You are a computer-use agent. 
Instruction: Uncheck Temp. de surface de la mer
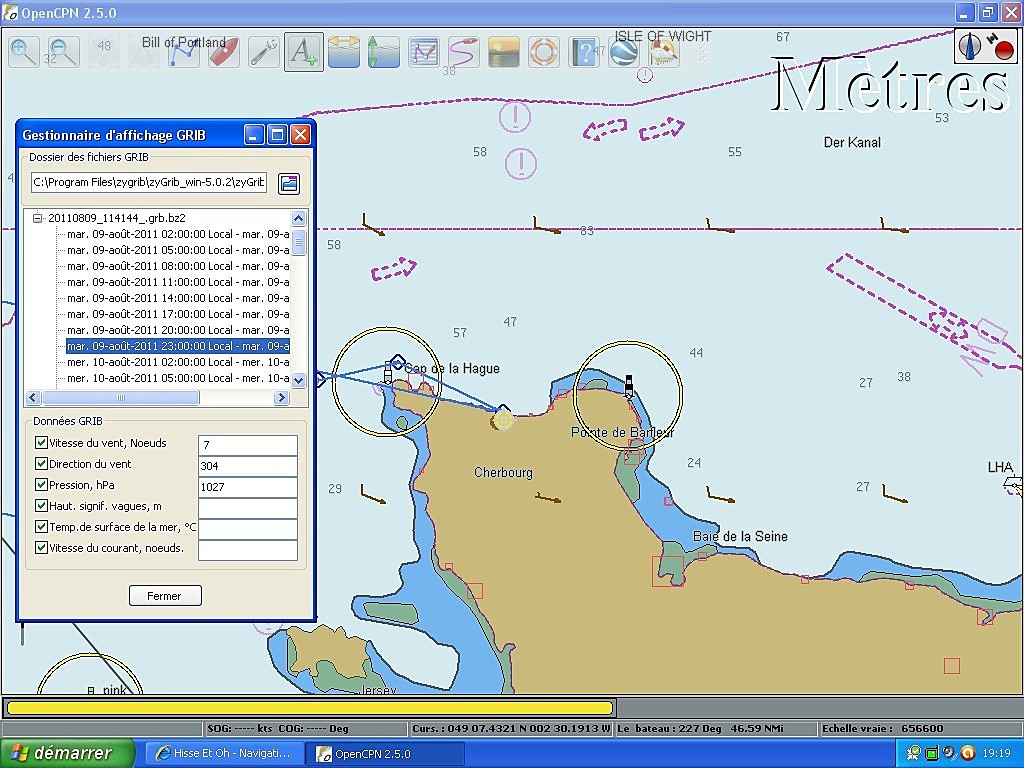(x=41, y=526)
